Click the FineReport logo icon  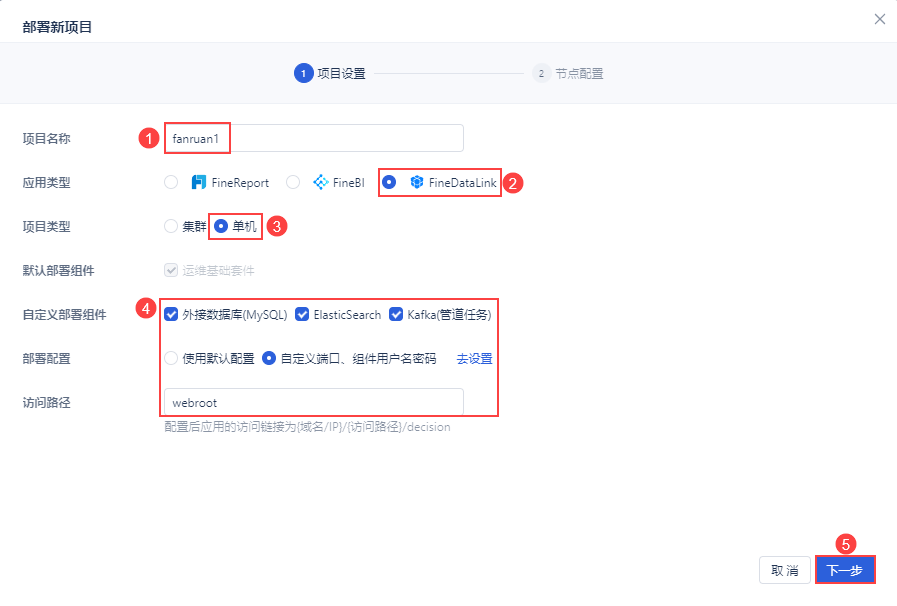tap(199, 183)
